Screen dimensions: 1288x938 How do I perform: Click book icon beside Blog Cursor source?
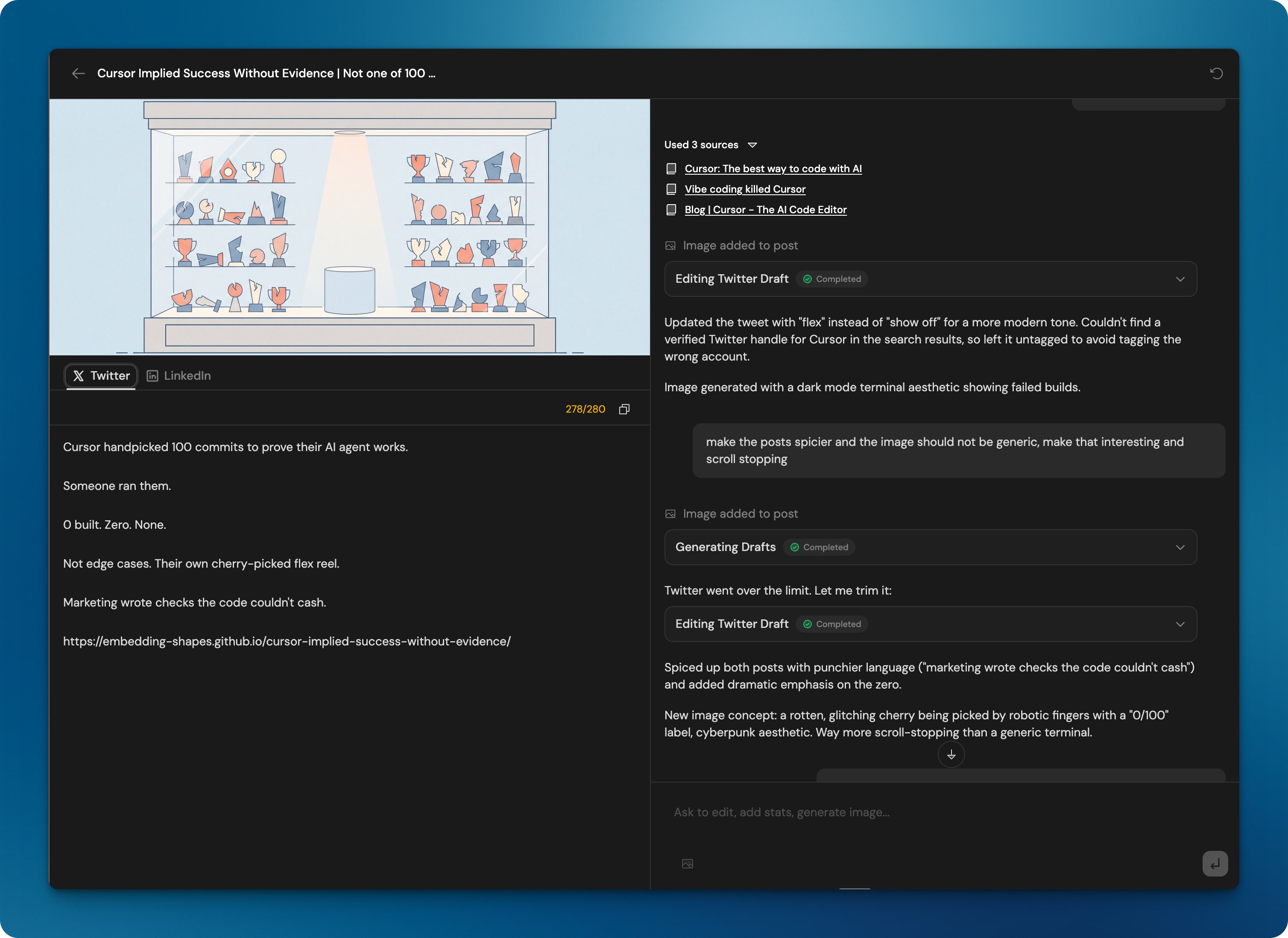pyautogui.click(x=671, y=210)
